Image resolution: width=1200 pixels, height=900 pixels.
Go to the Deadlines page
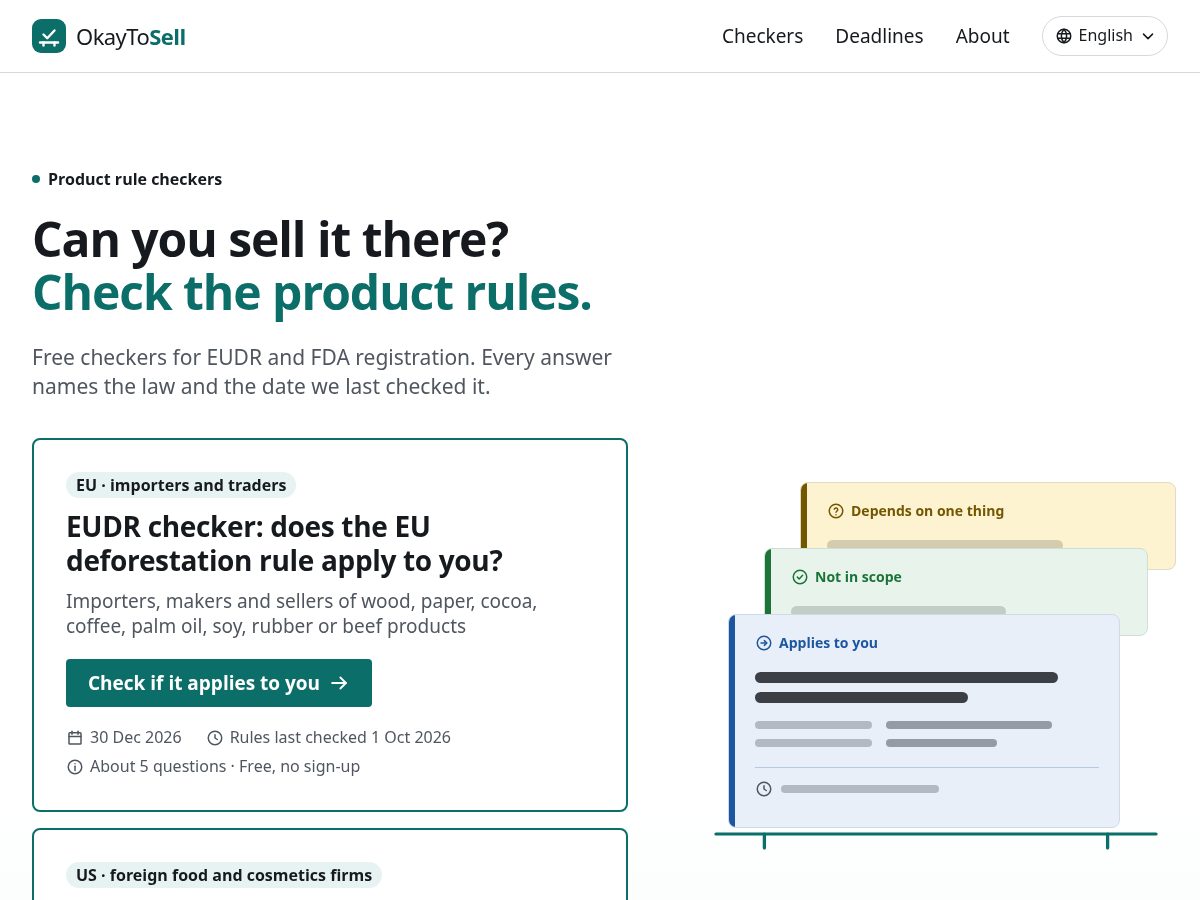pos(879,36)
